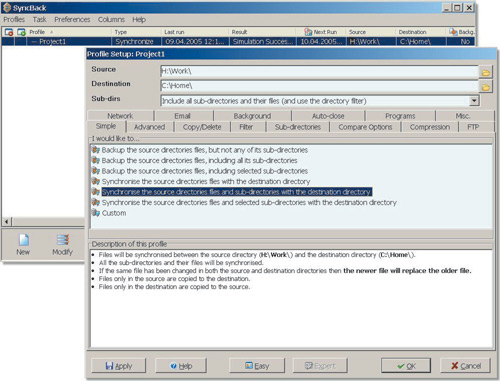Switch to the Compare Options tab
This screenshot has width=500, height=381.
click(x=365, y=127)
